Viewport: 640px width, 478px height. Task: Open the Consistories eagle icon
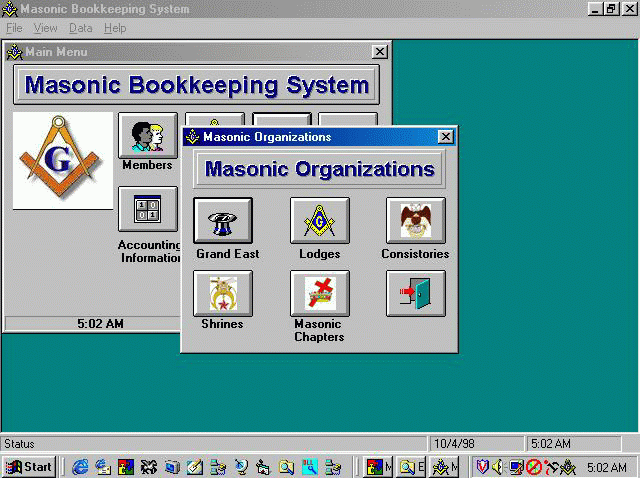click(x=415, y=221)
